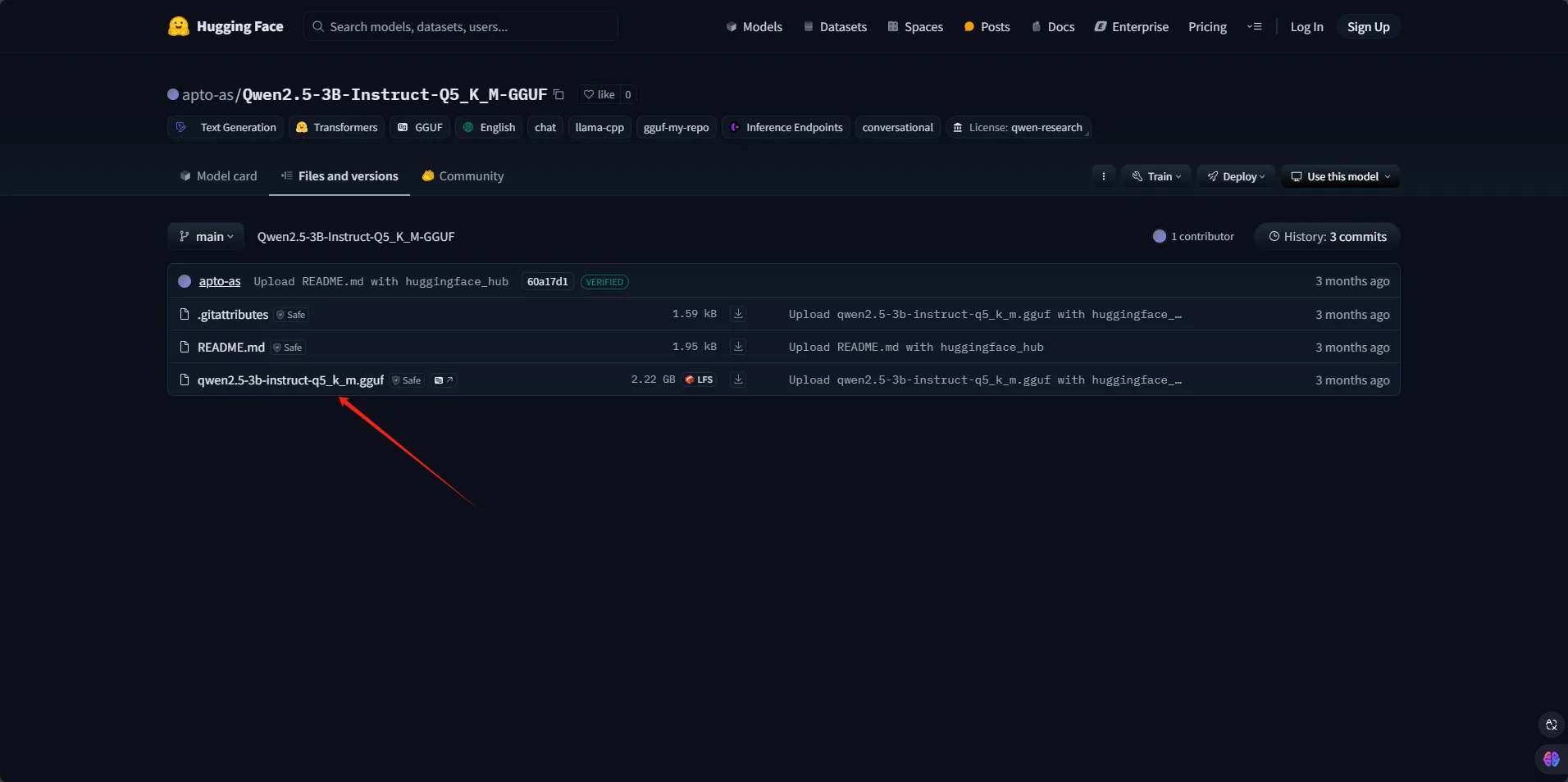Download the README.md file
Image resolution: width=1568 pixels, height=782 pixels.
click(x=738, y=347)
